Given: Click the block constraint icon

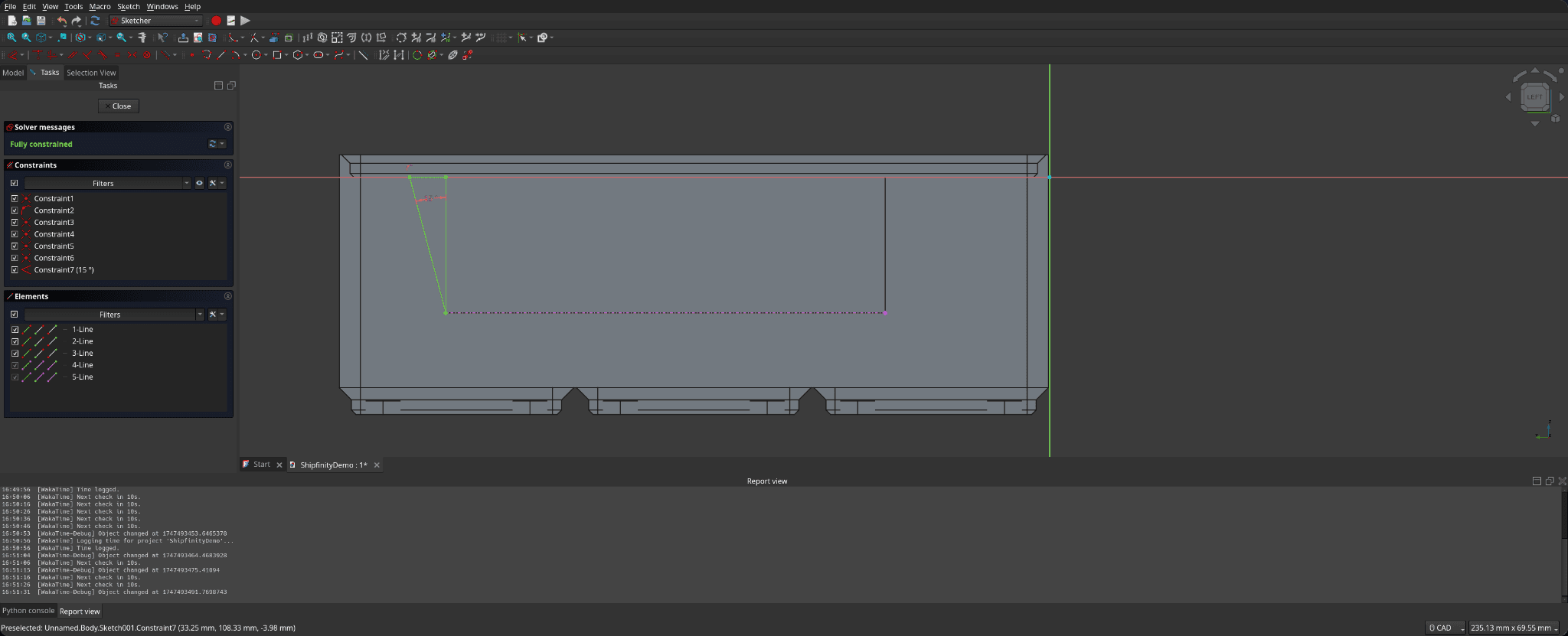Looking at the screenshot, I should click(147, 55).
